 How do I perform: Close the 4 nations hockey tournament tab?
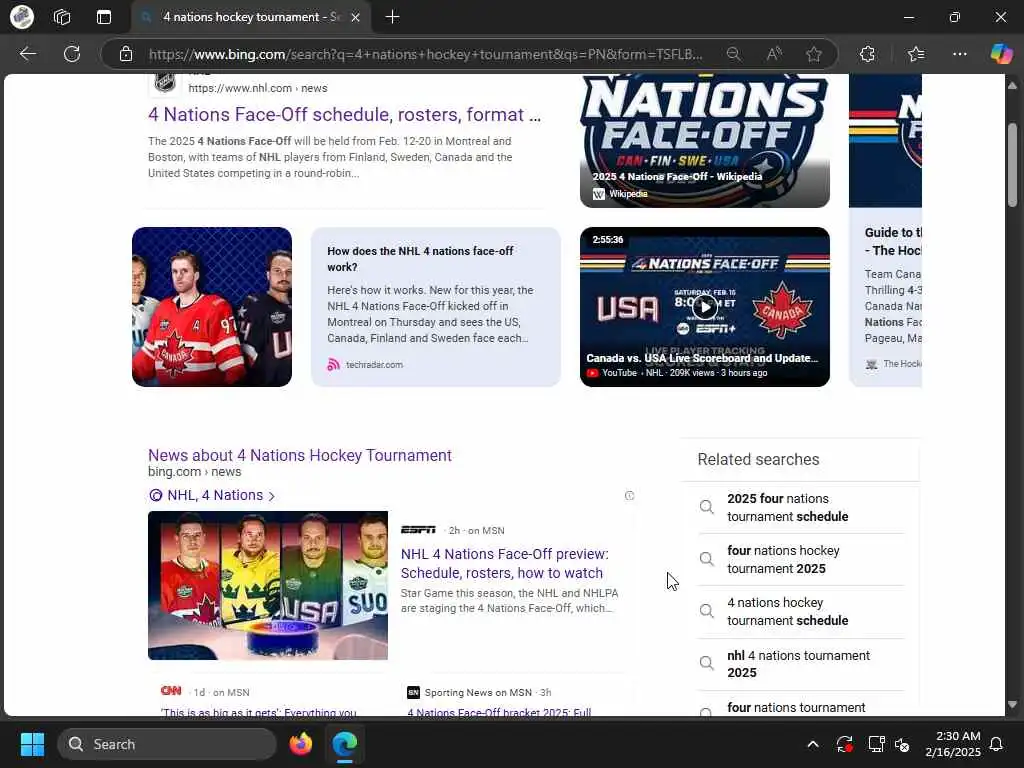[x=355, y=18]
